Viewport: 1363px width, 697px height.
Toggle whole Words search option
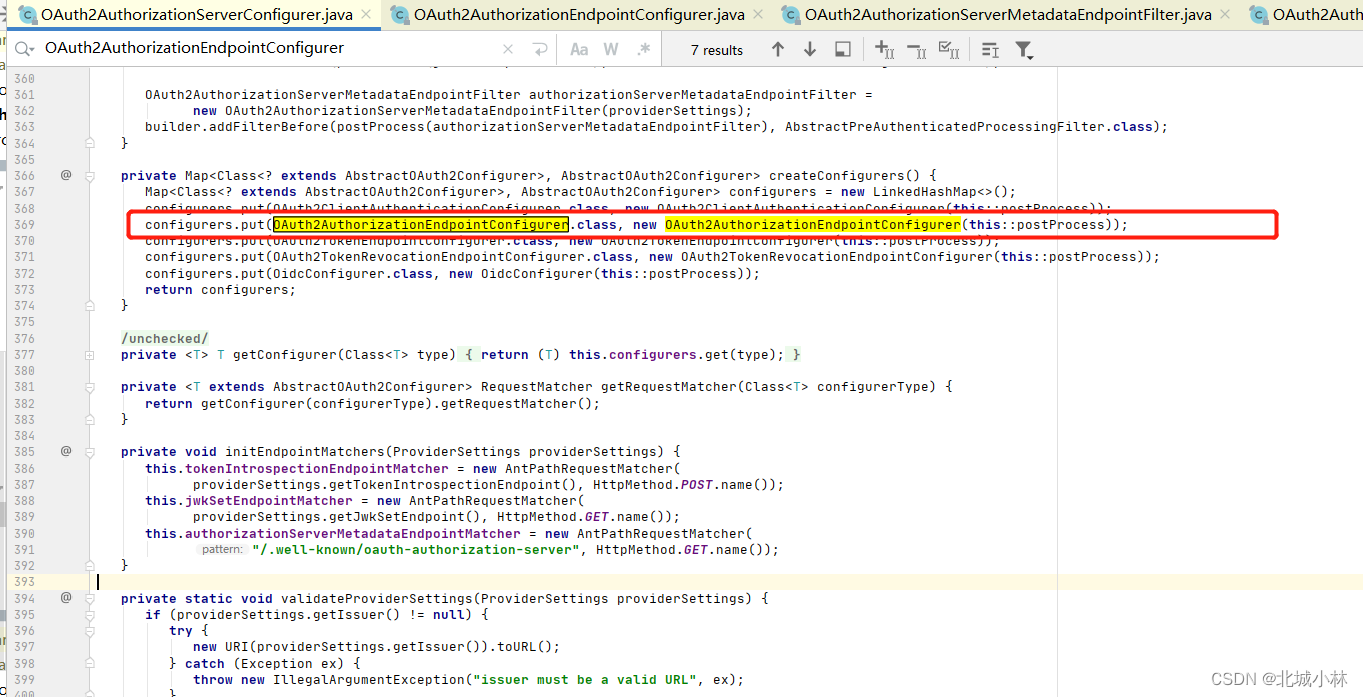[611, 49]
